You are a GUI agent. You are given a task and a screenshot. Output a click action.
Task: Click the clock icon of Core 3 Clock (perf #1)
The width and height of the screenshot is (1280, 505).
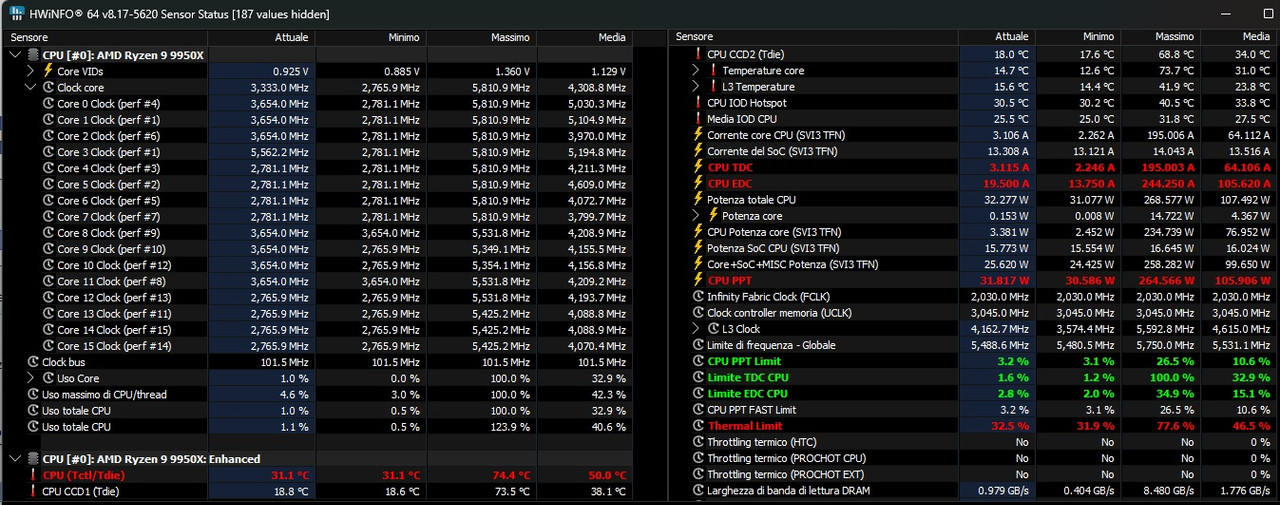coord(48,152)
